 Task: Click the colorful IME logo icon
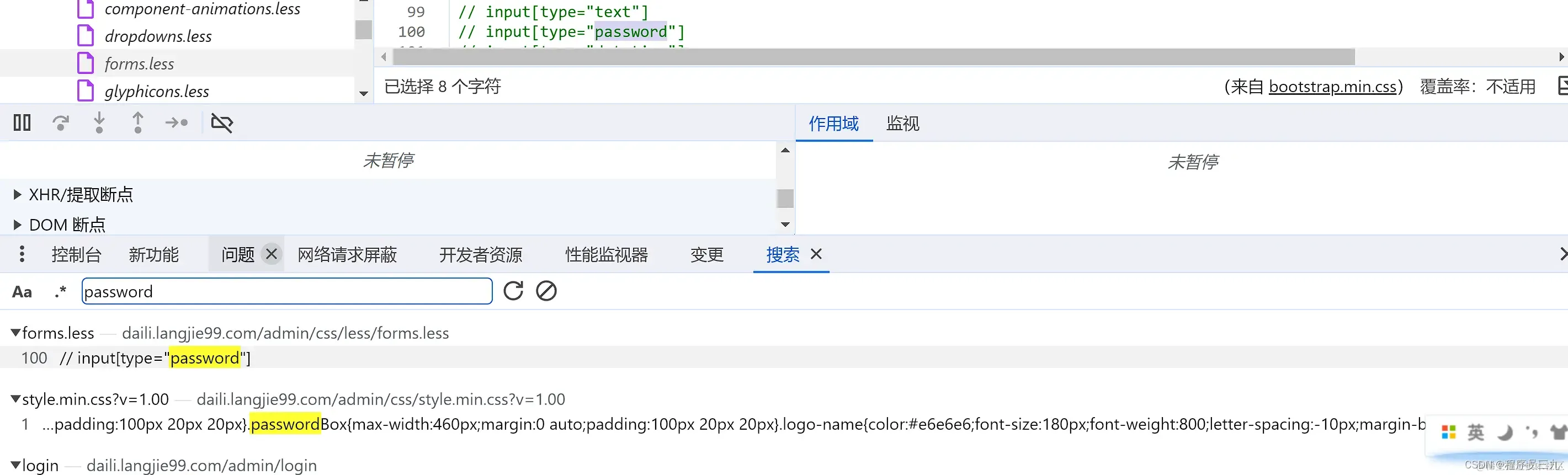(1449, 433)
